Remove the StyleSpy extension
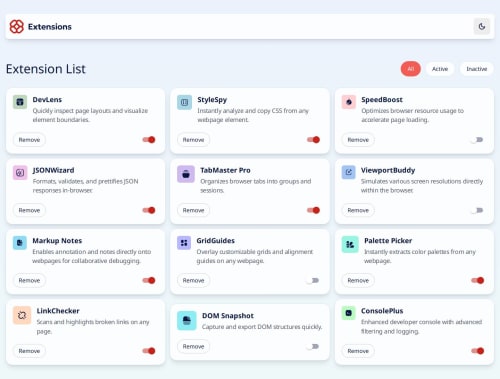Screen dimensions: 500x379 click(x=193, y=140)
